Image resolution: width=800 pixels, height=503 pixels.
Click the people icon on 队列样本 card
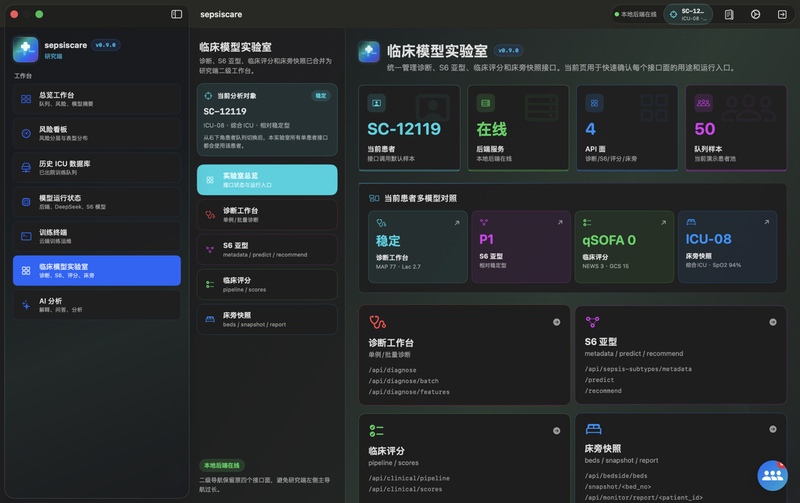(x=703, y=103)
